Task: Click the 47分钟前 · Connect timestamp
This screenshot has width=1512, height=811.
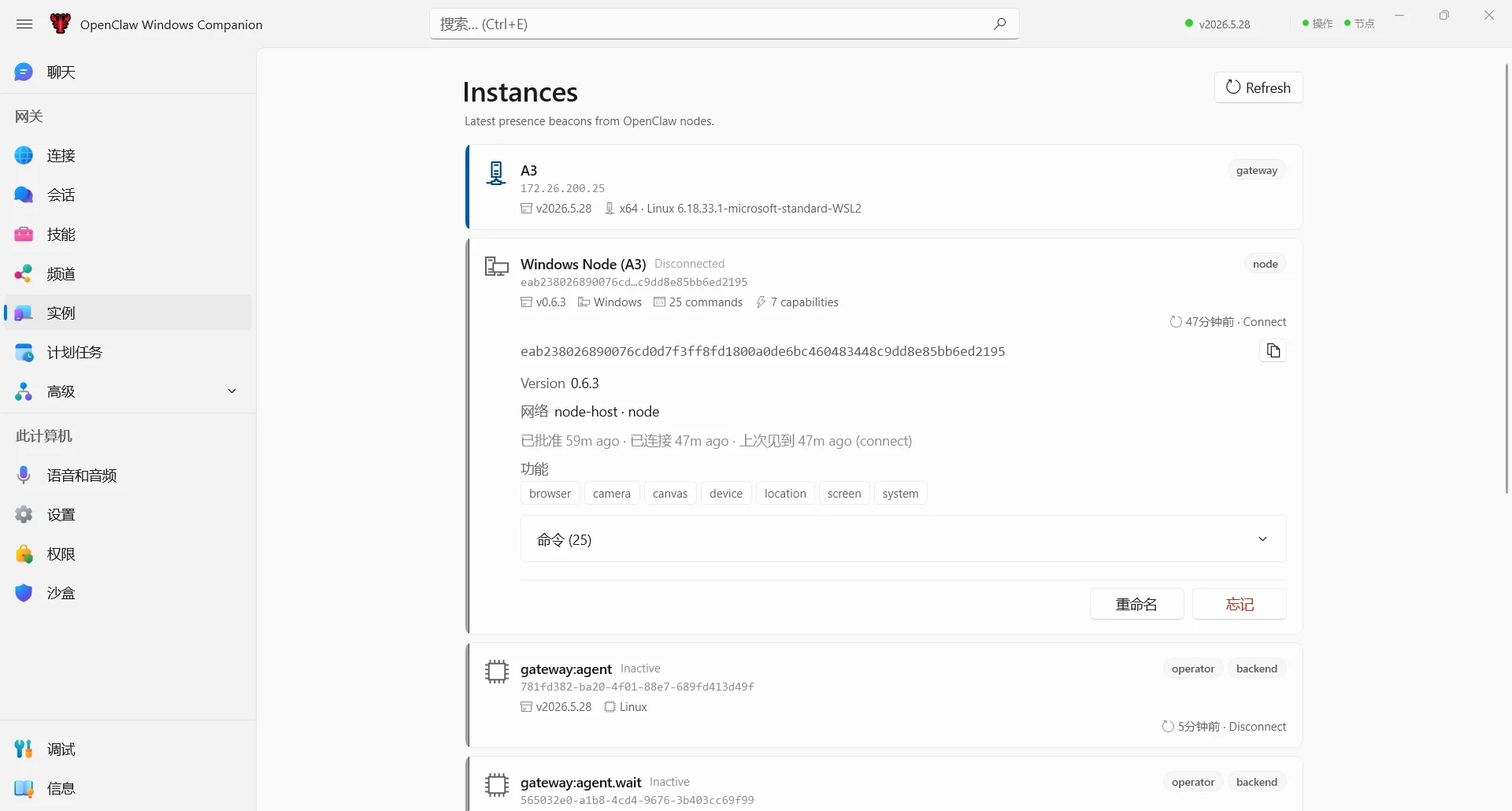Action: click(x=1228, y=322)
